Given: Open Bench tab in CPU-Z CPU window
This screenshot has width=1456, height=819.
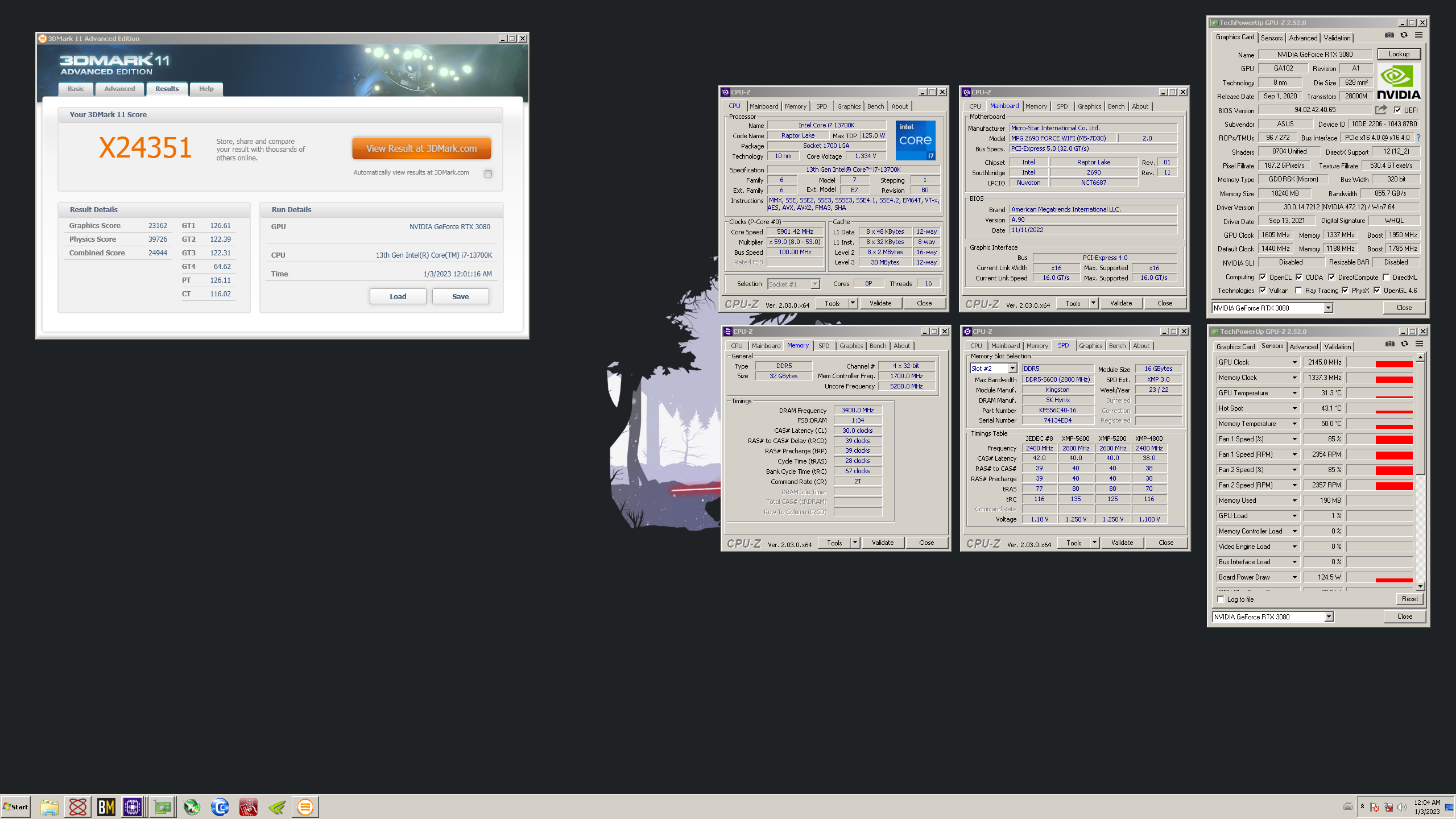Looking at the screenshot, I should (x=875, y=106).
